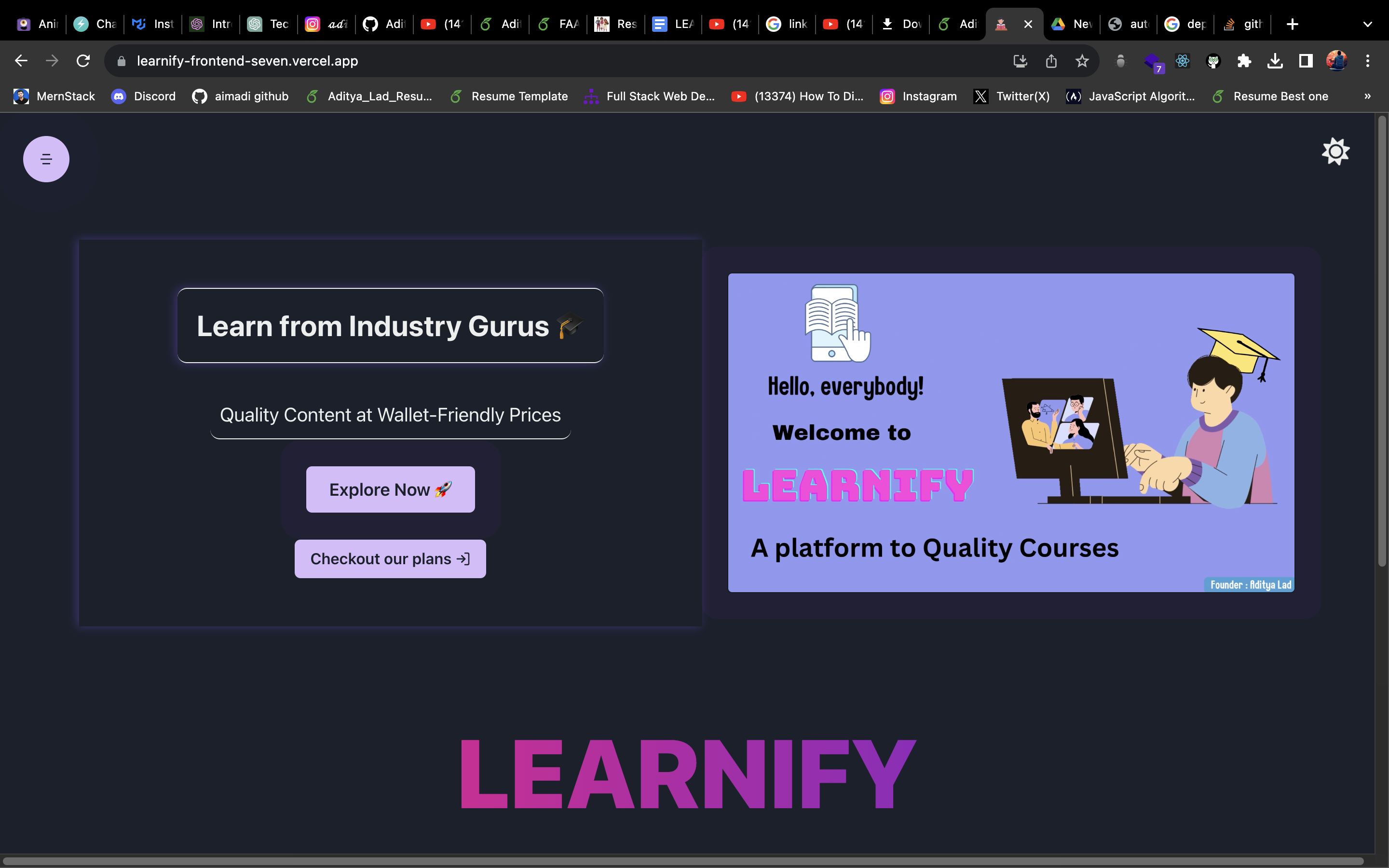Click the share icon in the address bar
The height and width of the screenshot is (868, 1389).
pos(1051,60)
